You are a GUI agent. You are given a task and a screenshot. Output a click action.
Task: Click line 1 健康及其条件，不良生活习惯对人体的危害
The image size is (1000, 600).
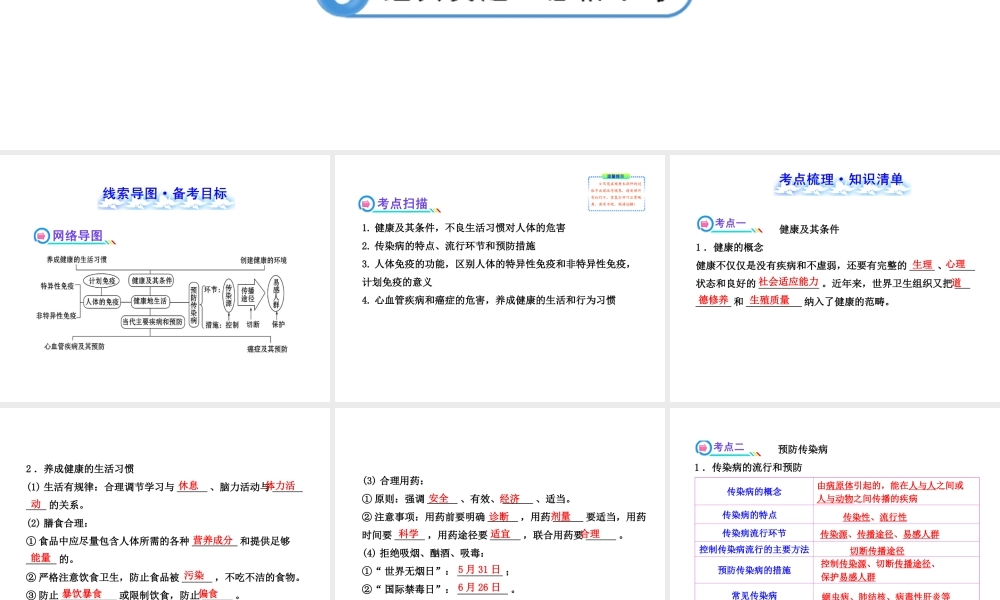click(x=464, y=228)
